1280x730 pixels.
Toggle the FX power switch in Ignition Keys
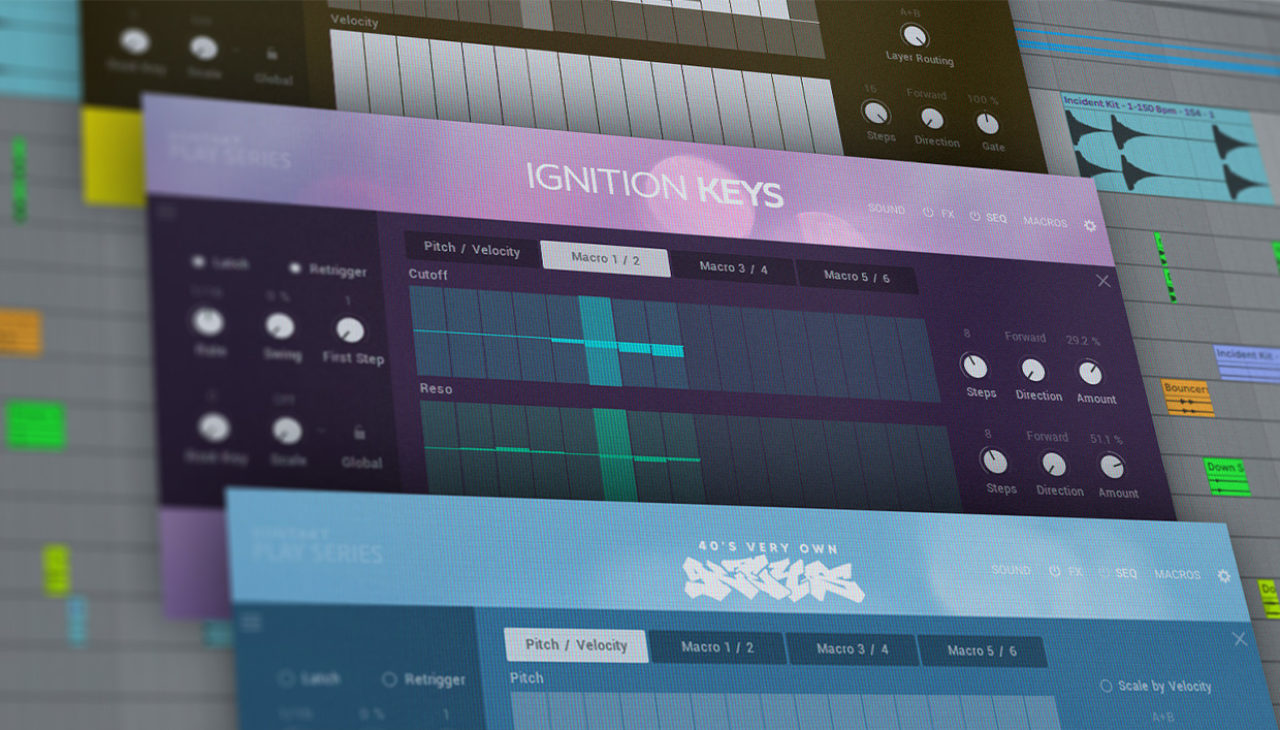927,212
